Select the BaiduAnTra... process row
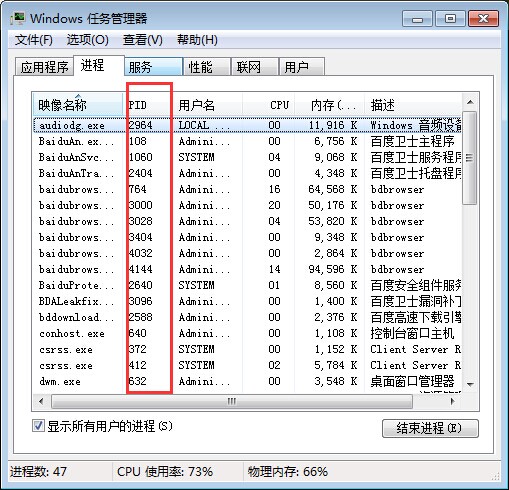 247,173
